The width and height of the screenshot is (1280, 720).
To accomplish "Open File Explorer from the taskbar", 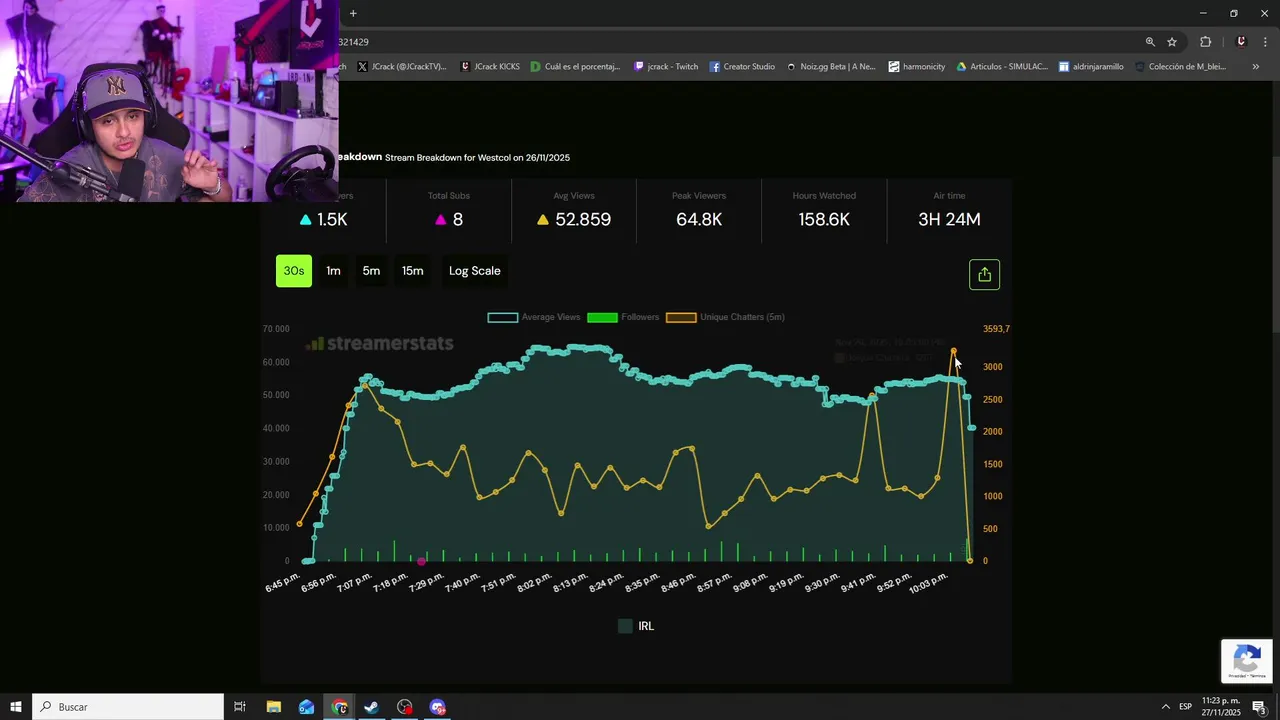I will 273,707.
